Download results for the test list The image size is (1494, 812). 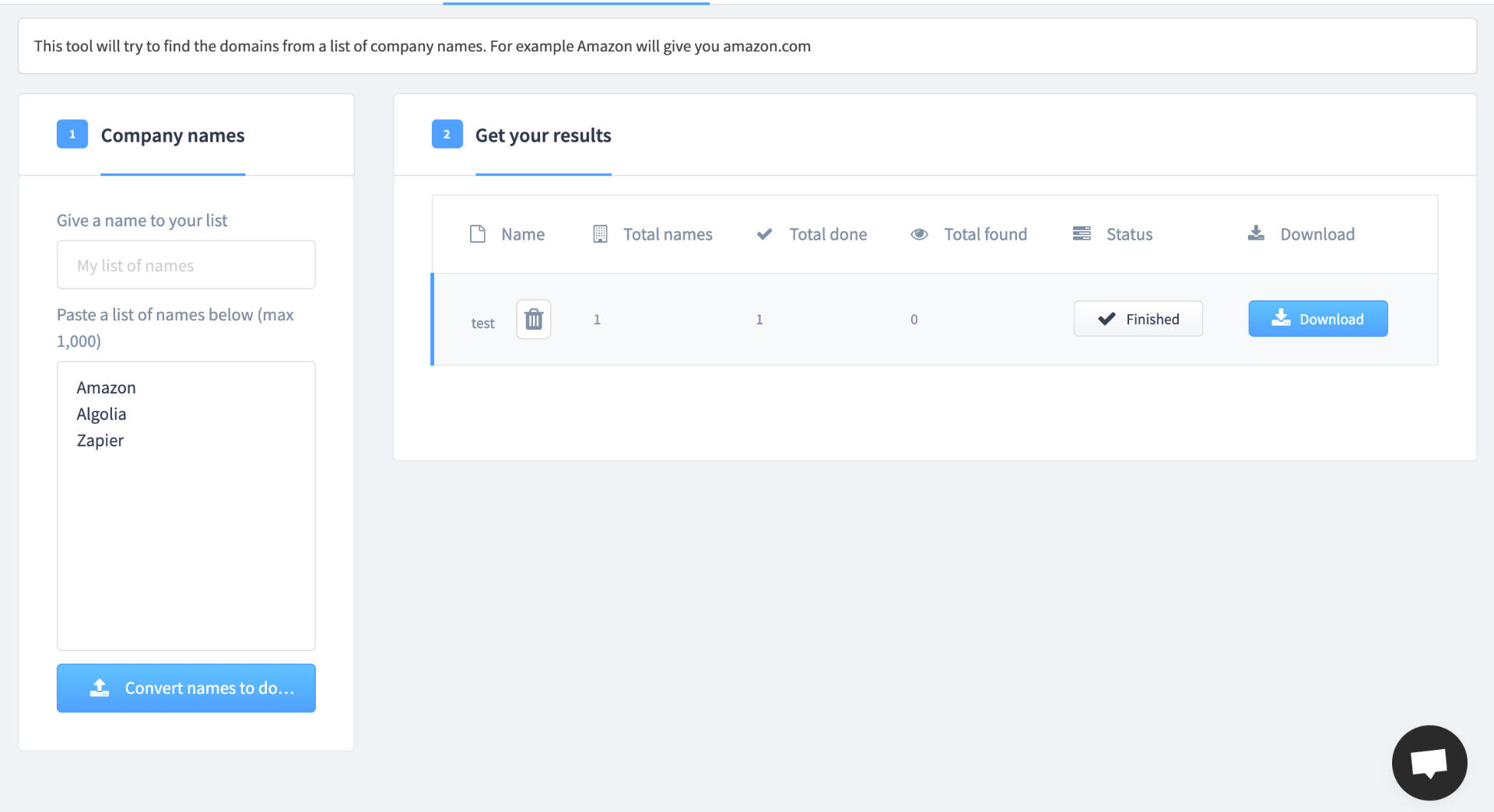1317,319
